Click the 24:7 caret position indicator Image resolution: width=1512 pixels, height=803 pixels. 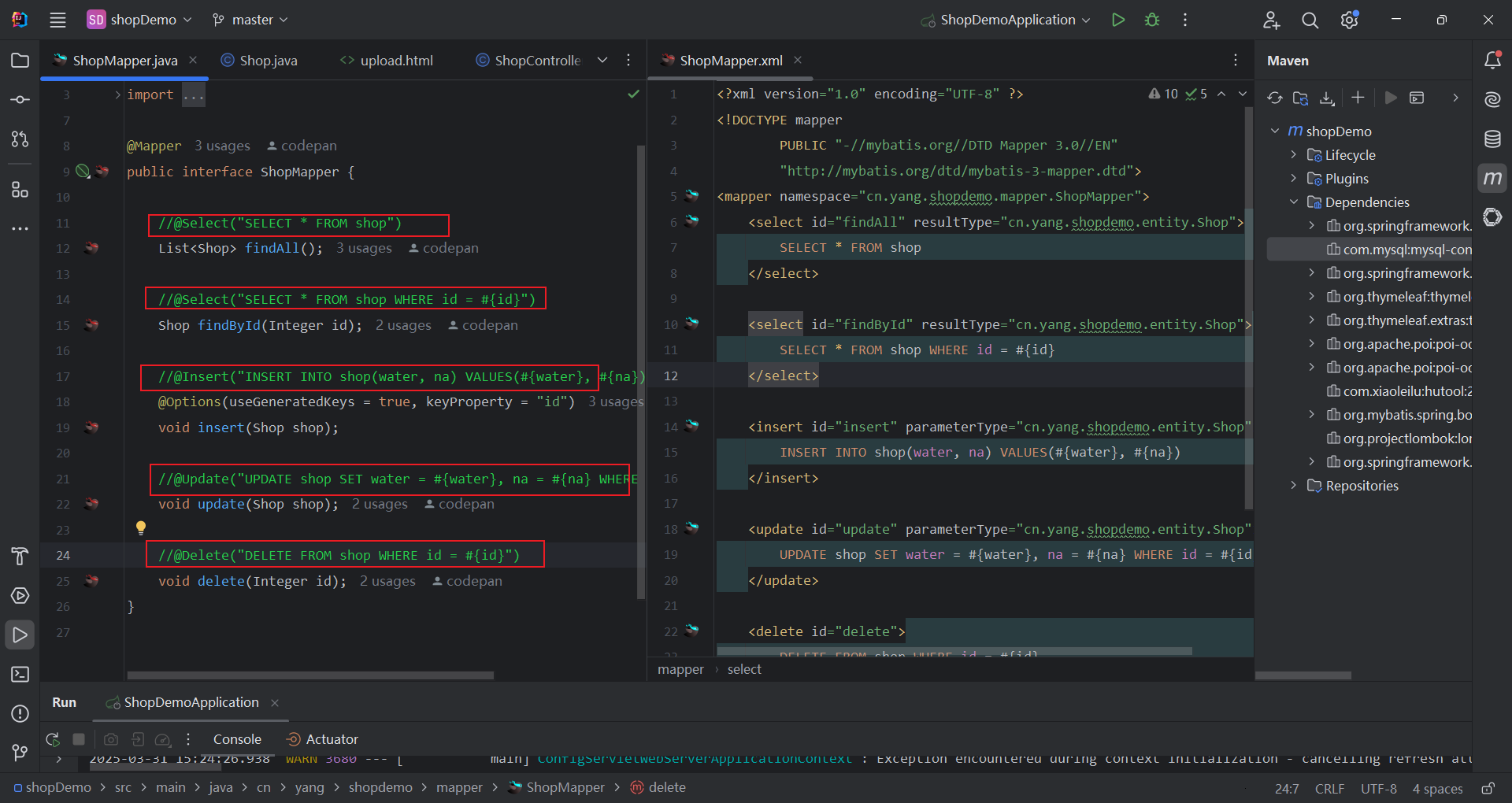click(x=1287, y=789)
